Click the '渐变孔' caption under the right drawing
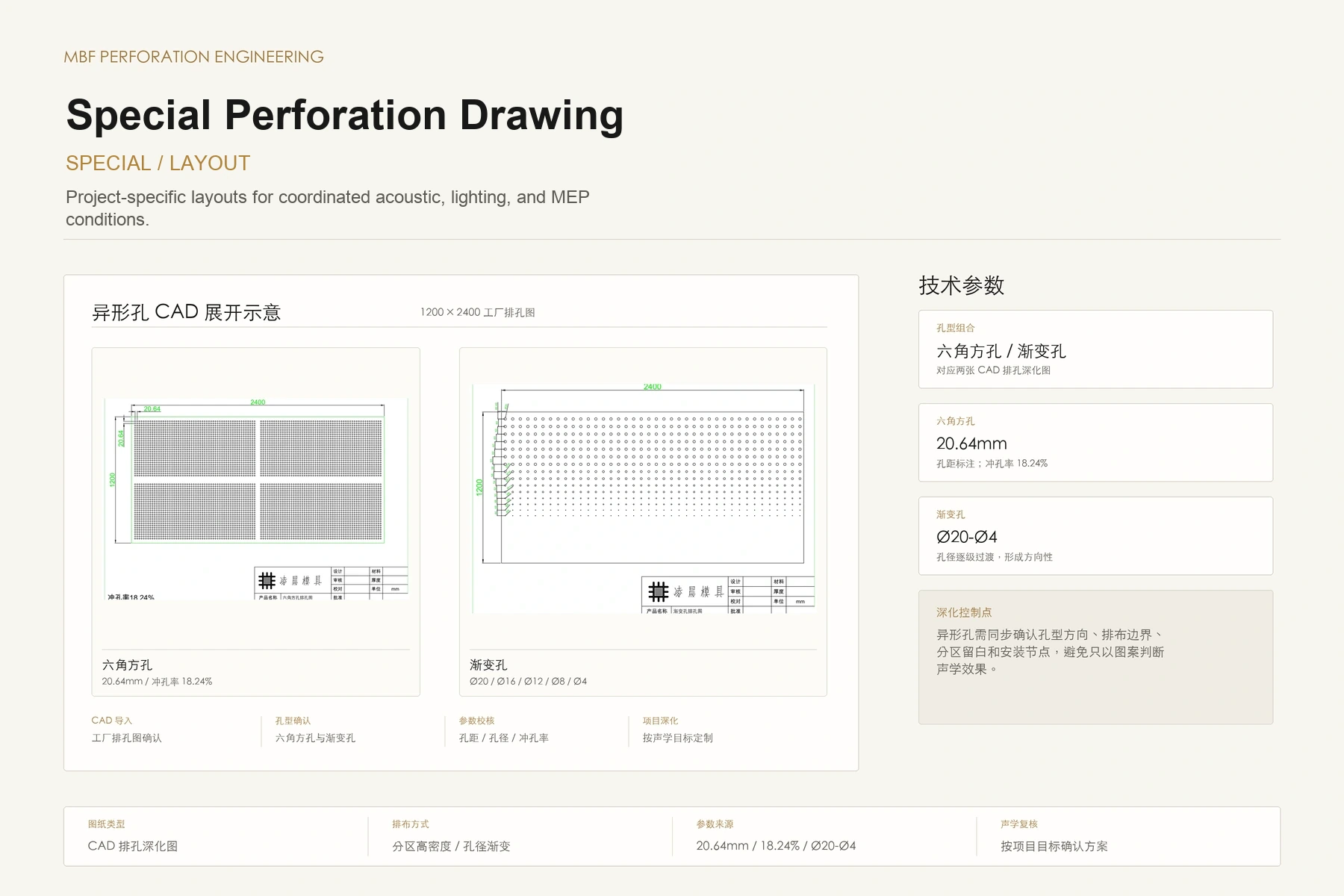This screenshot has width=1344, height=896. (x=488, y=665)
